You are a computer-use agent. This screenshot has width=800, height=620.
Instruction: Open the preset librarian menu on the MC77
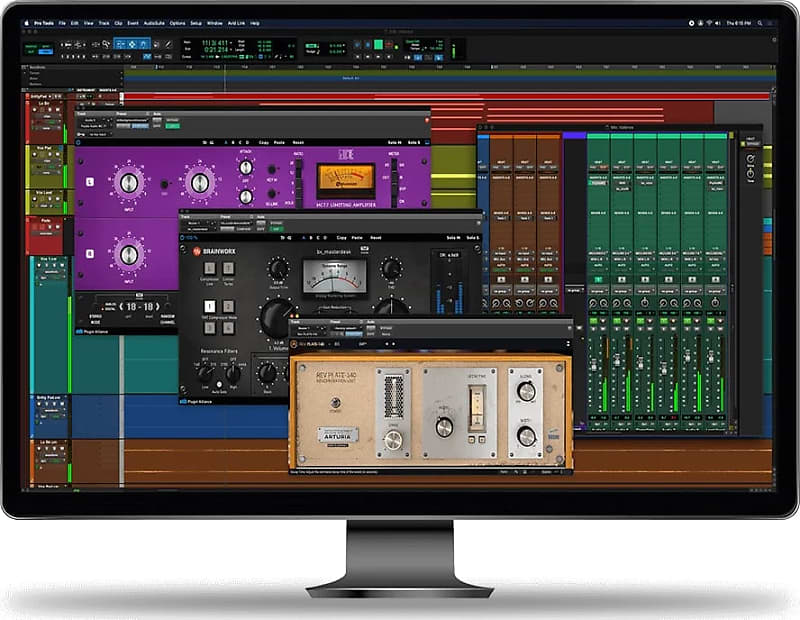[x=133, y=122]
